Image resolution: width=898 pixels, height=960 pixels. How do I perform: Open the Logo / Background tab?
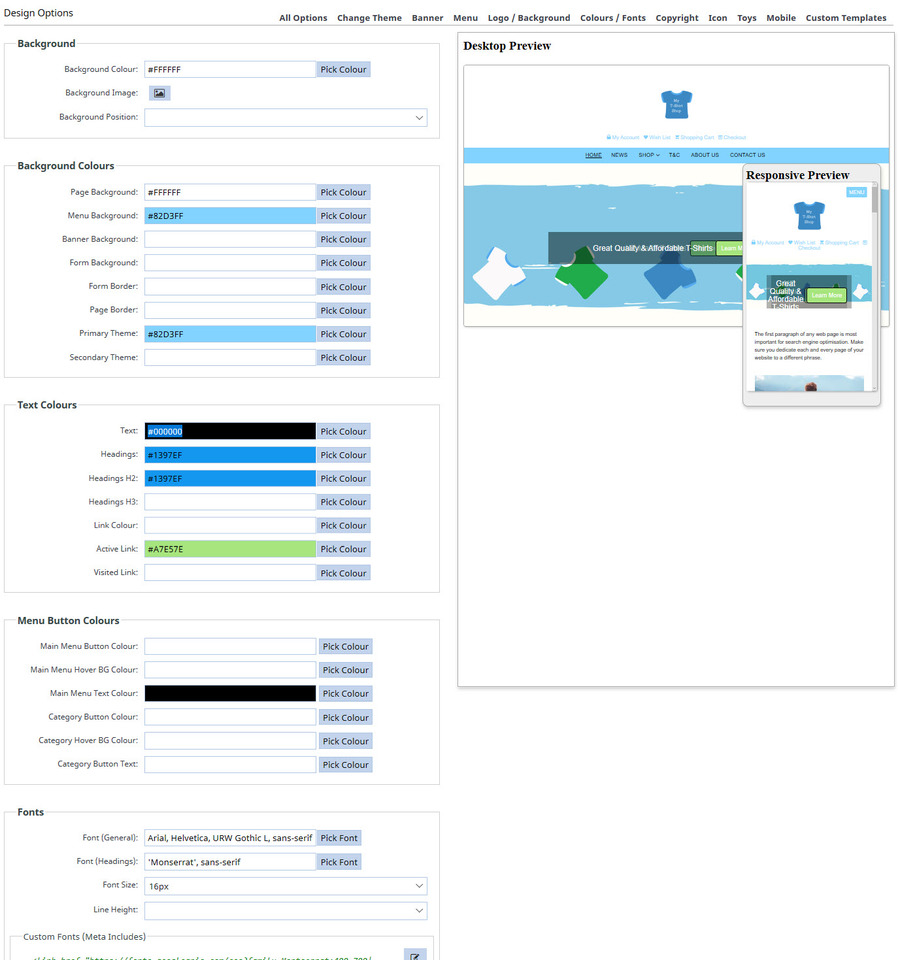coord(528,18)
